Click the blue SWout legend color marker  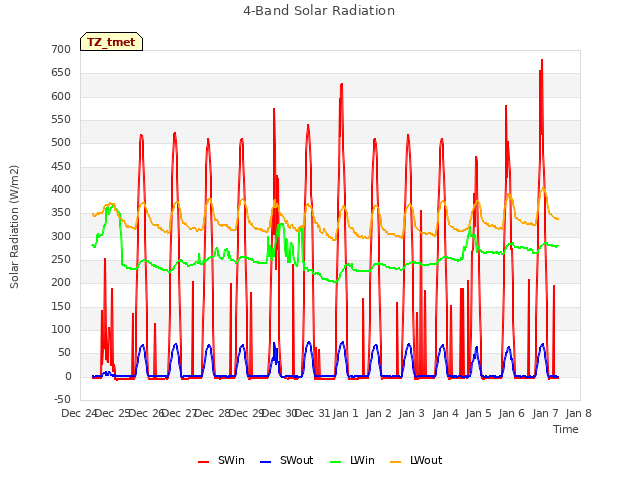tap(265, 462)
